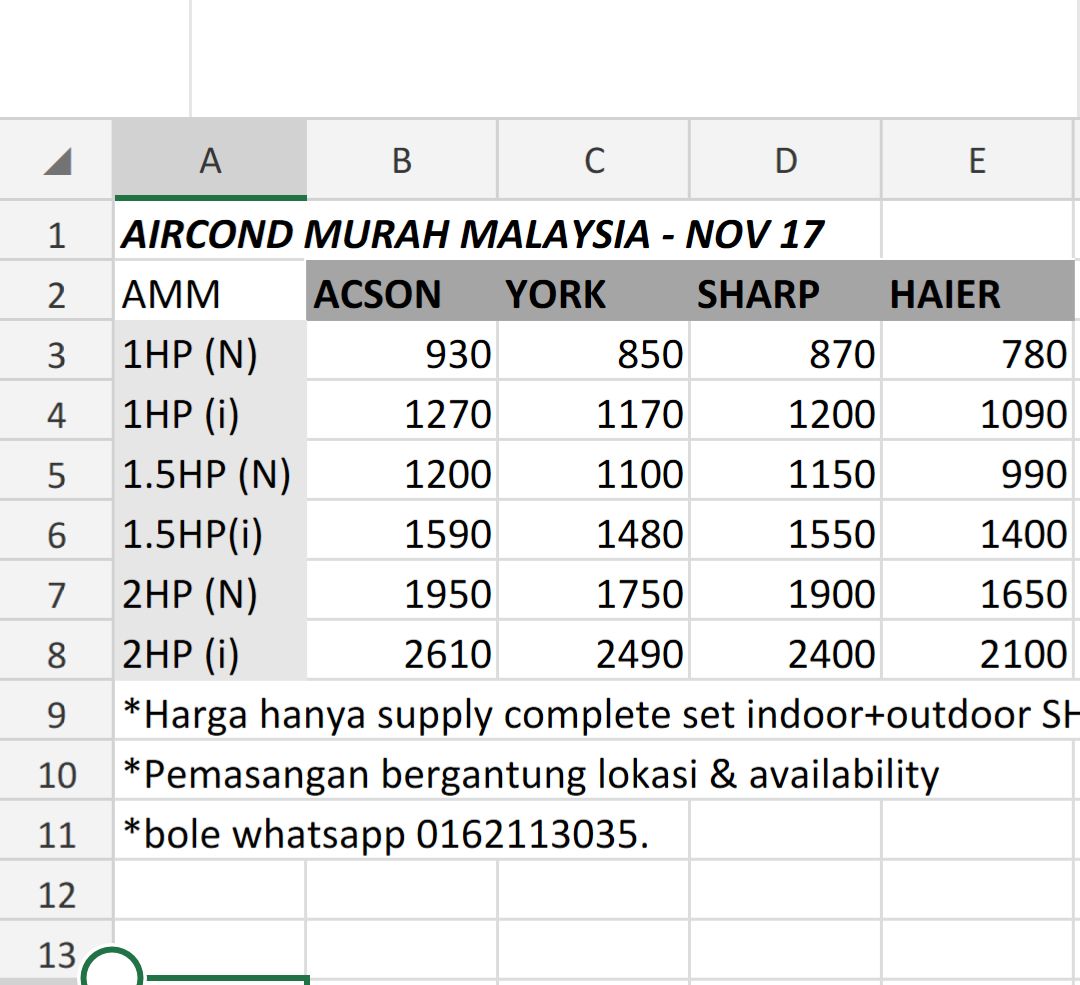
Task: Click the bole whatsapp 0162113035 note
Action: point(386,835)
